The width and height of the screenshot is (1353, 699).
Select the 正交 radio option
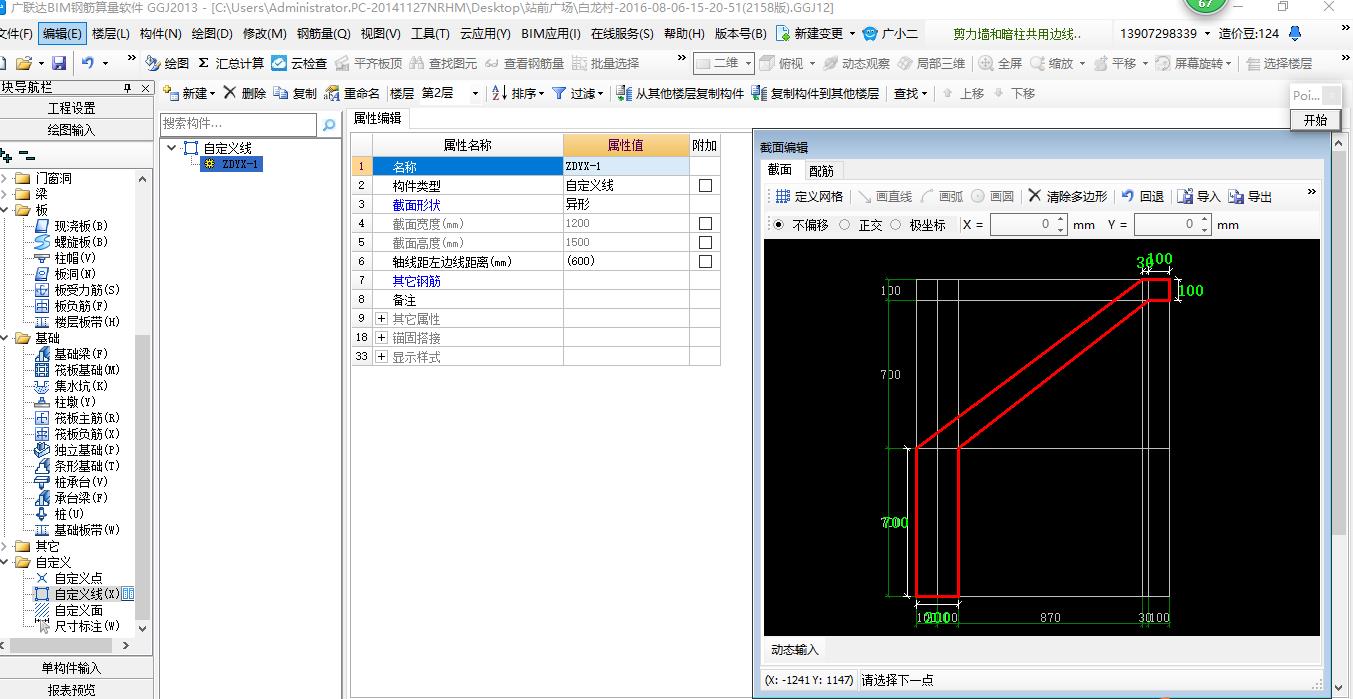pos(845,225)
